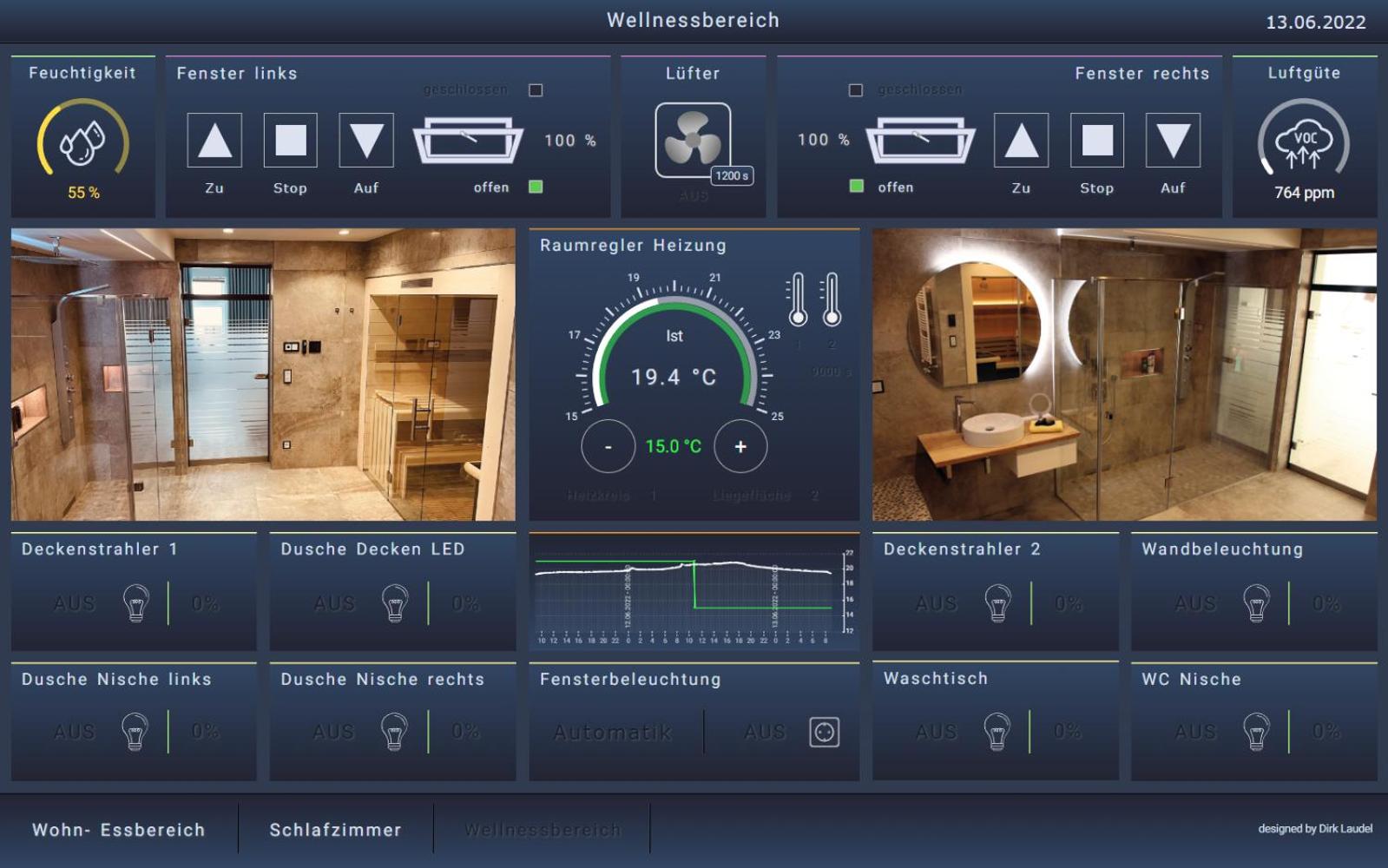
Task: Click the Auf arrow for Fenster links
Action: coord(366,140)
